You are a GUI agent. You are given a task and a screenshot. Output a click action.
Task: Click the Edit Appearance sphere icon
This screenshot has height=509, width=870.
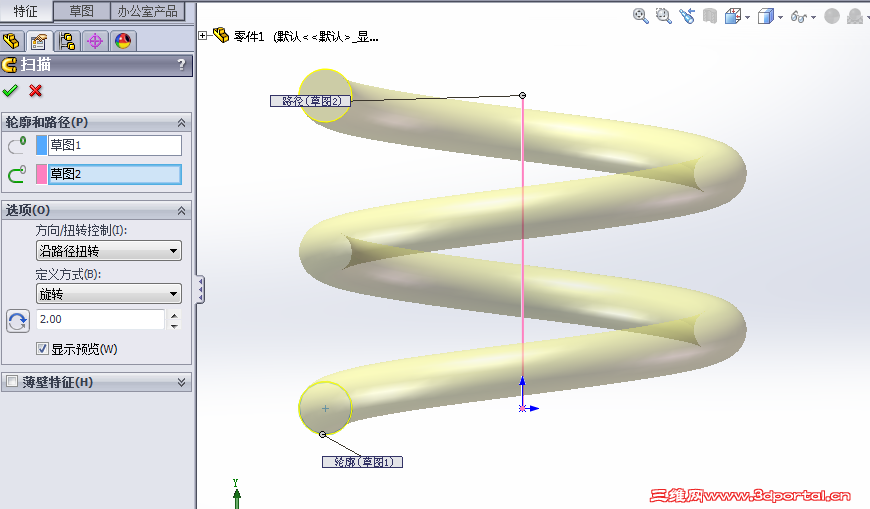pos(832,16)
